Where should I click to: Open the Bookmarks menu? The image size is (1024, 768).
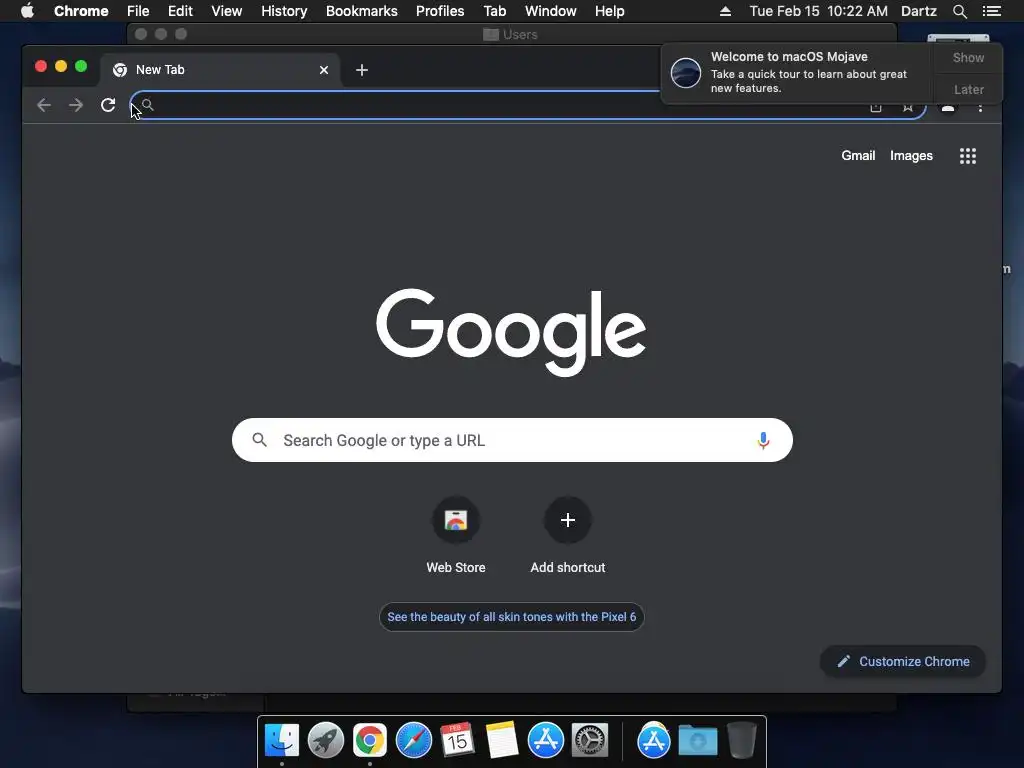pyautogui.click(x=361, y=11)
